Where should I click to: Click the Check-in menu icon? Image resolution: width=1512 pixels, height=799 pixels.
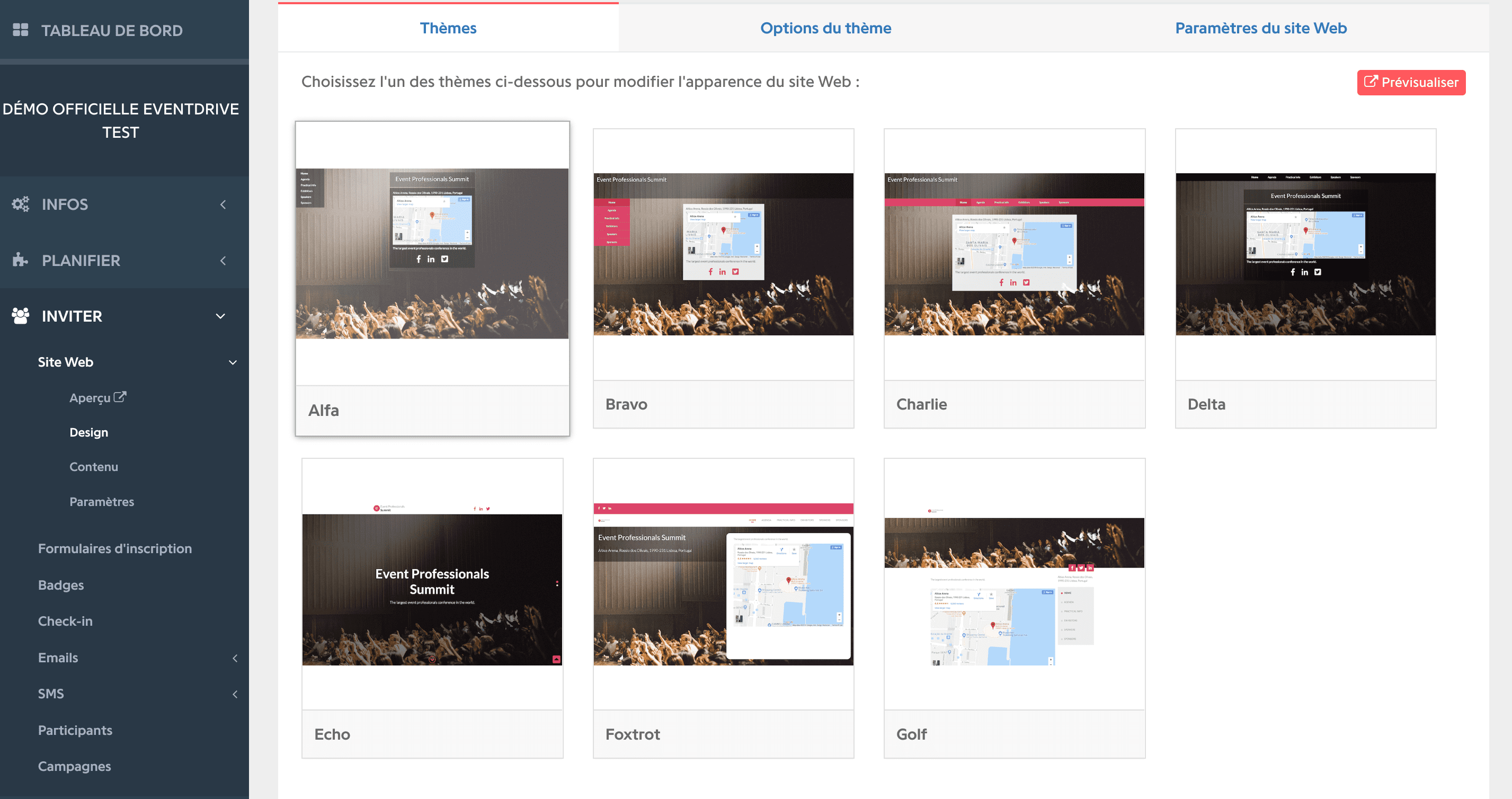(x=64, y=620)
